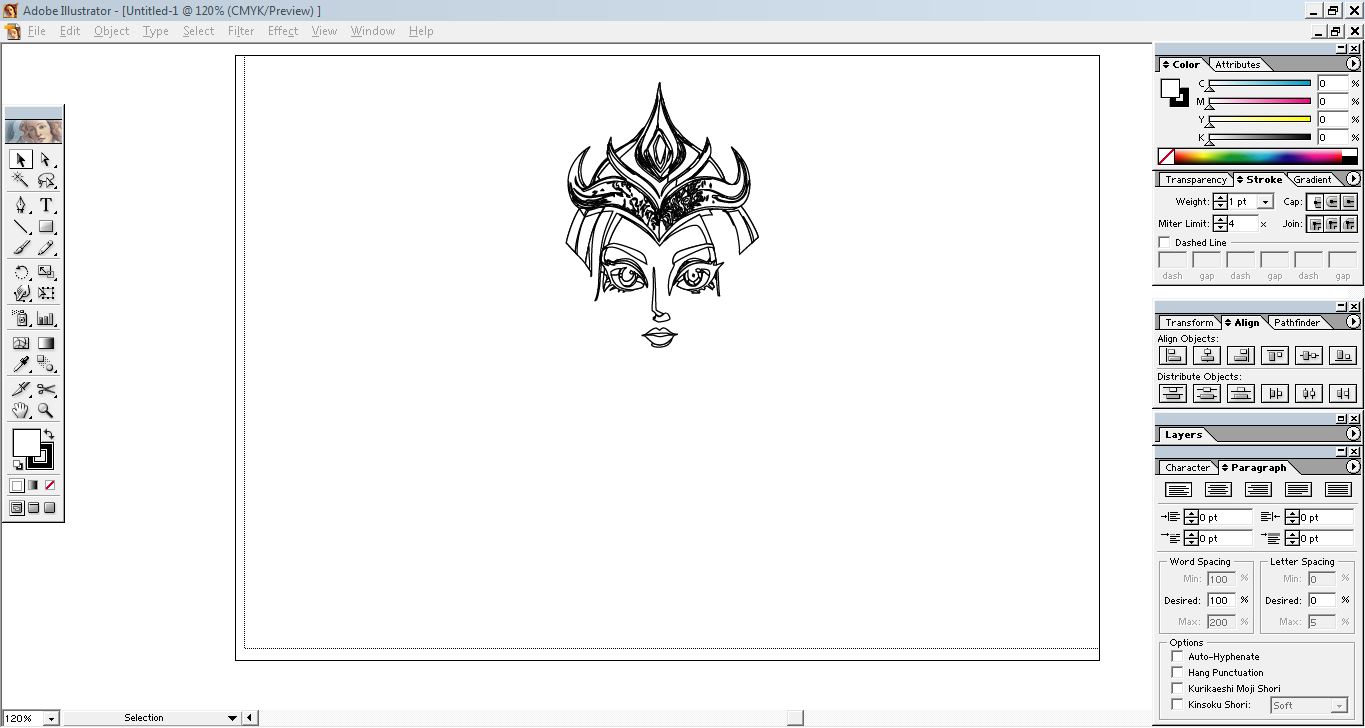Select the Selection arrow tool
1365x728 pixels.
tap(20, 159)
